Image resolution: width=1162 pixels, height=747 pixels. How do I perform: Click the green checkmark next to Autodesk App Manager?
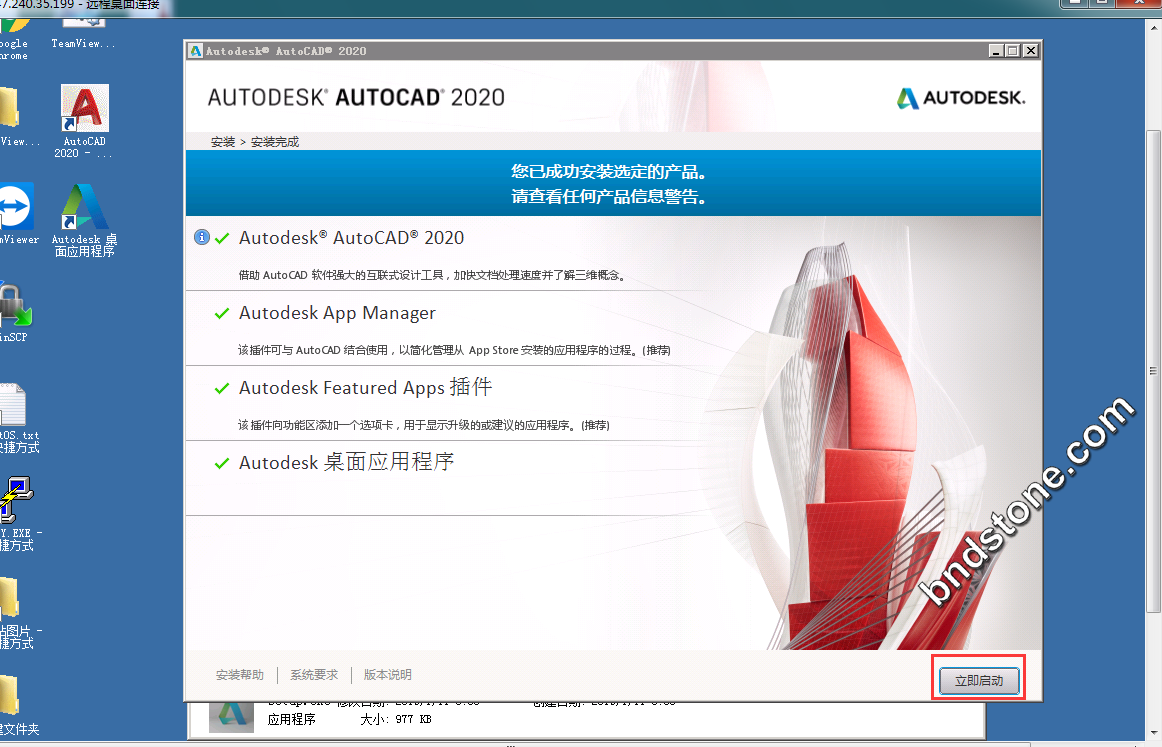click(x=222, y=314)
